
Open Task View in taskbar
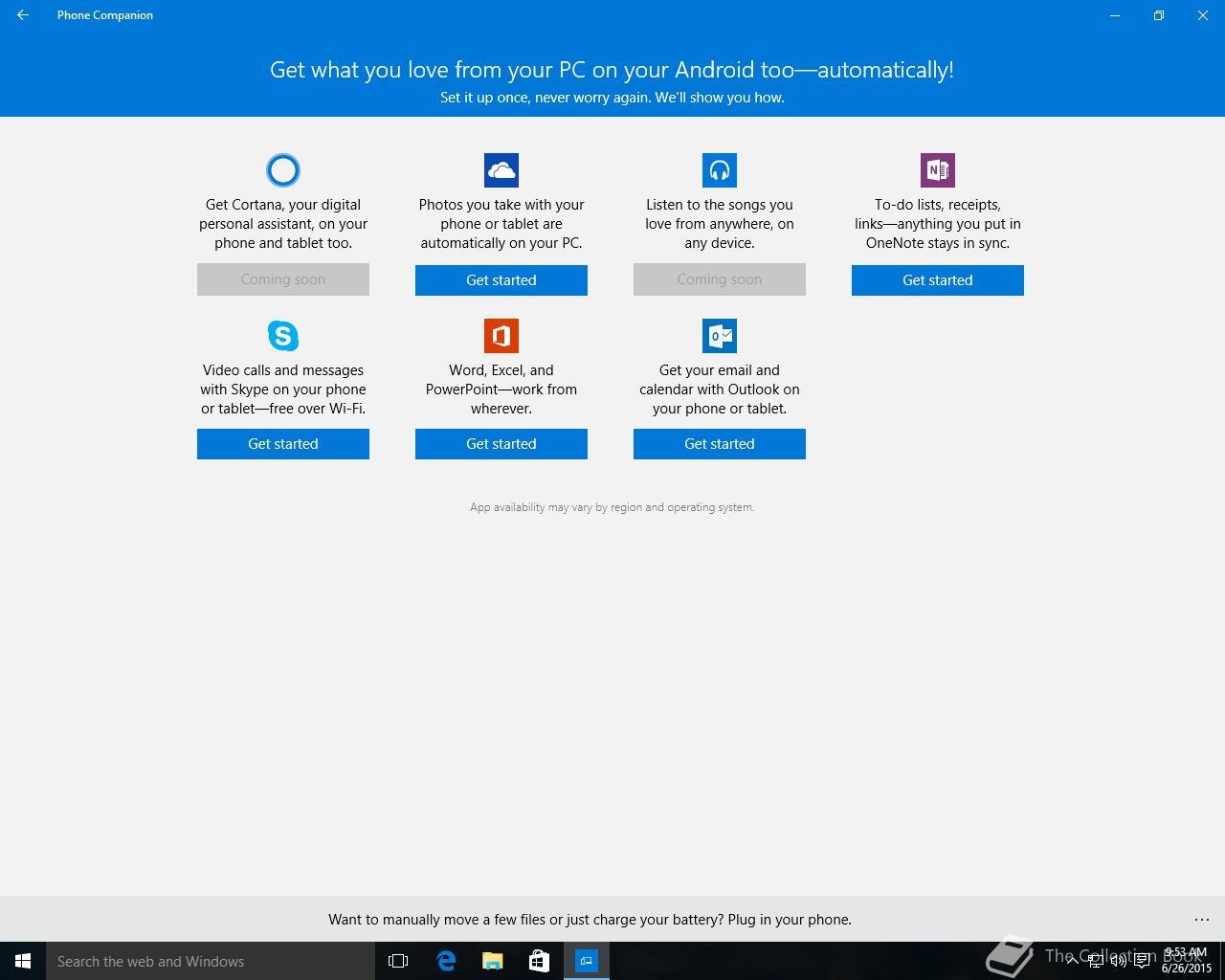398,961
